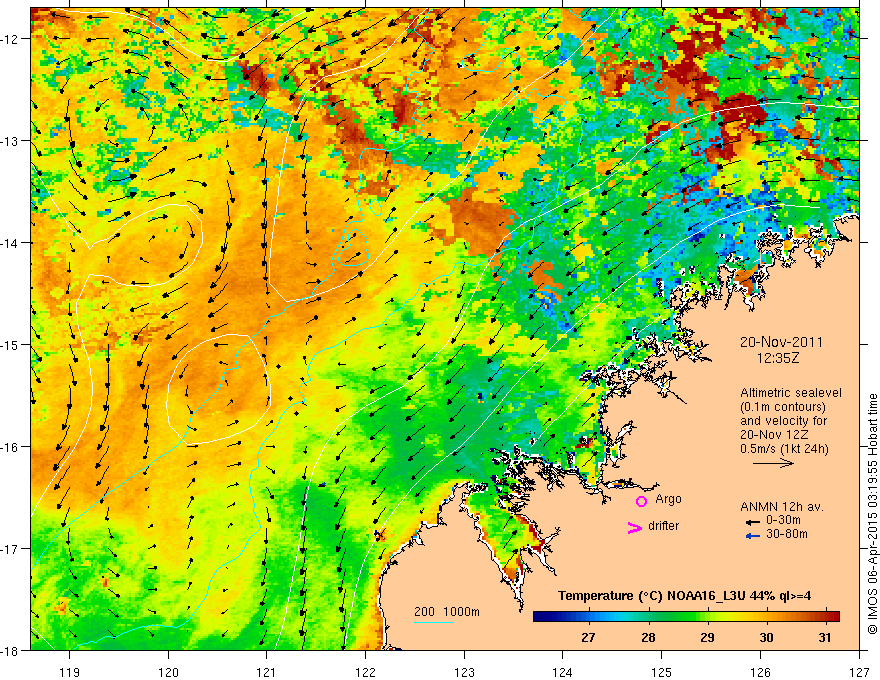The width and height of the screenshot is (880, 680).
Task: Click the color bar value 29
Action: (707, 637)
